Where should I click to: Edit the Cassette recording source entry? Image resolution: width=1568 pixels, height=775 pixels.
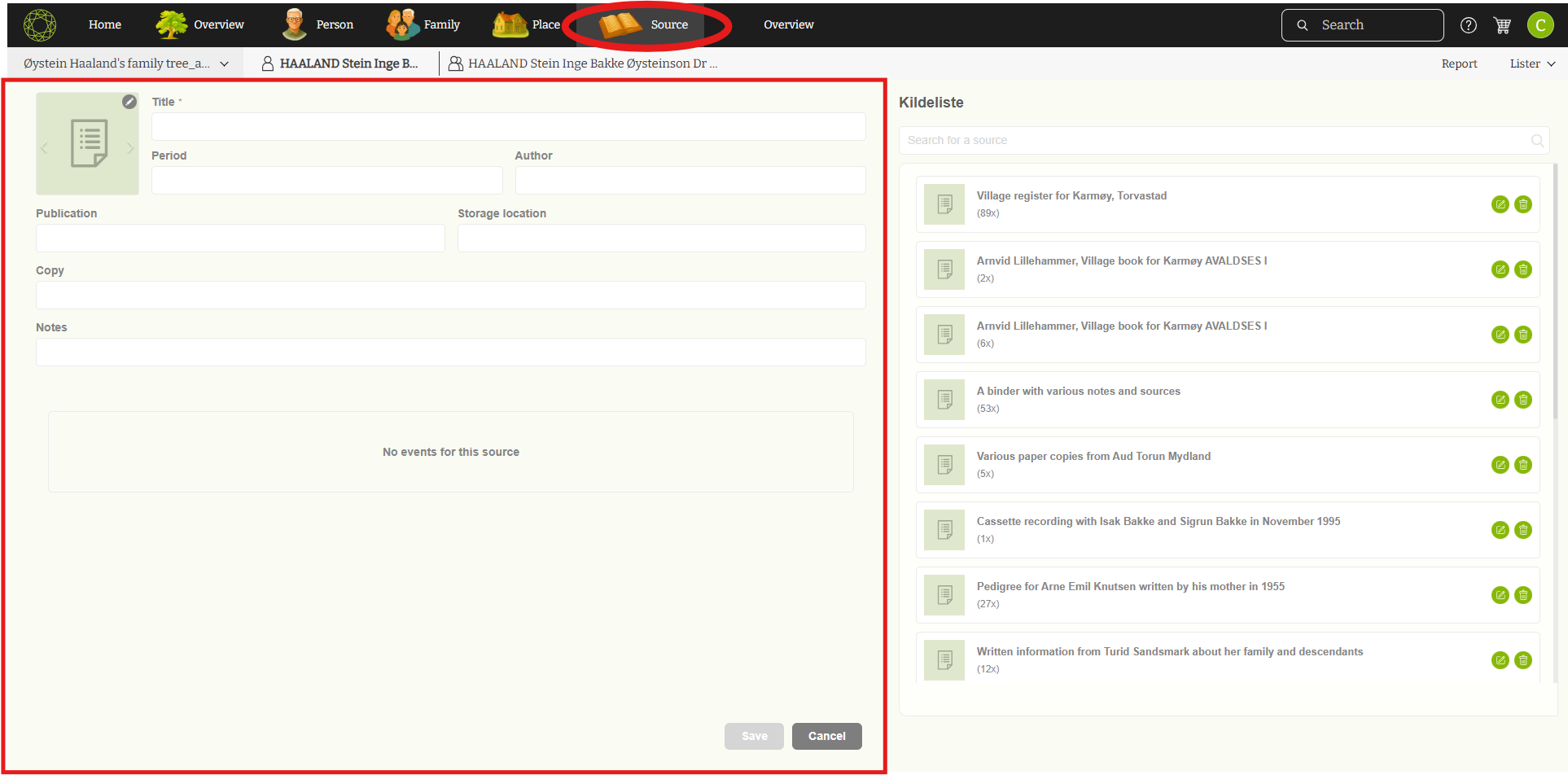click(x=1500, y=530)
